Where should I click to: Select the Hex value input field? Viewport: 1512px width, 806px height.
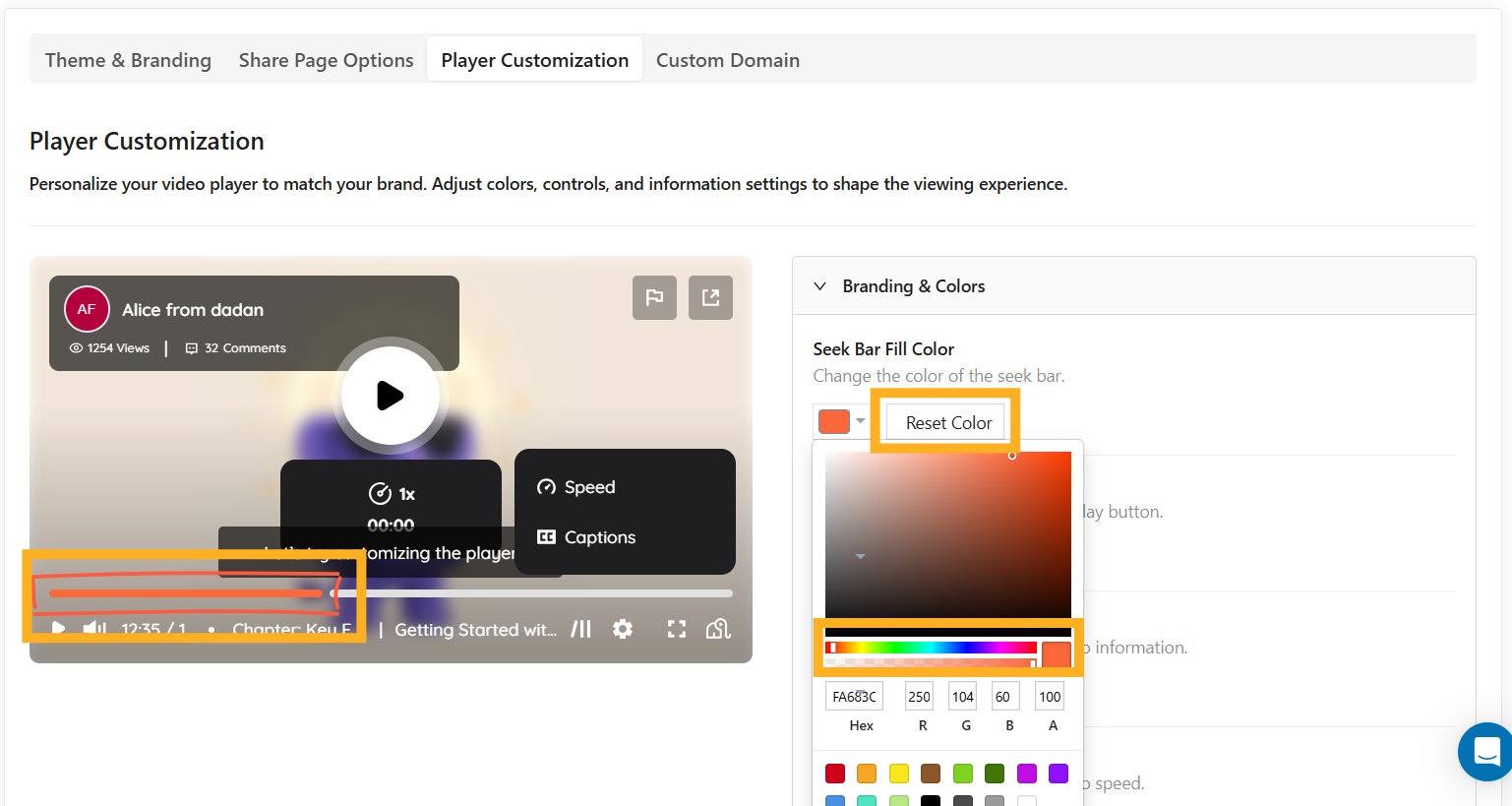[x=854, y=696]
